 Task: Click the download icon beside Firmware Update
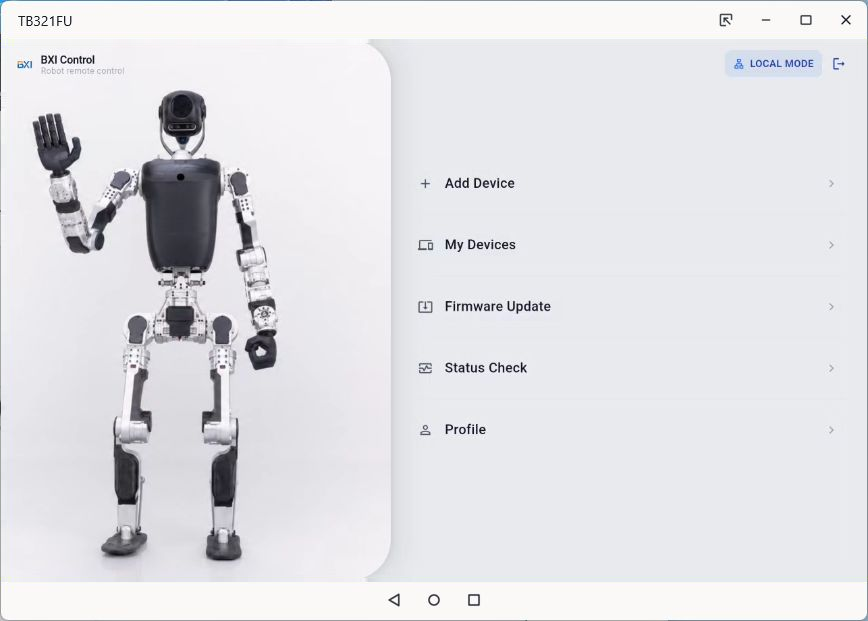pyautogui.click(x=425, y=307)
